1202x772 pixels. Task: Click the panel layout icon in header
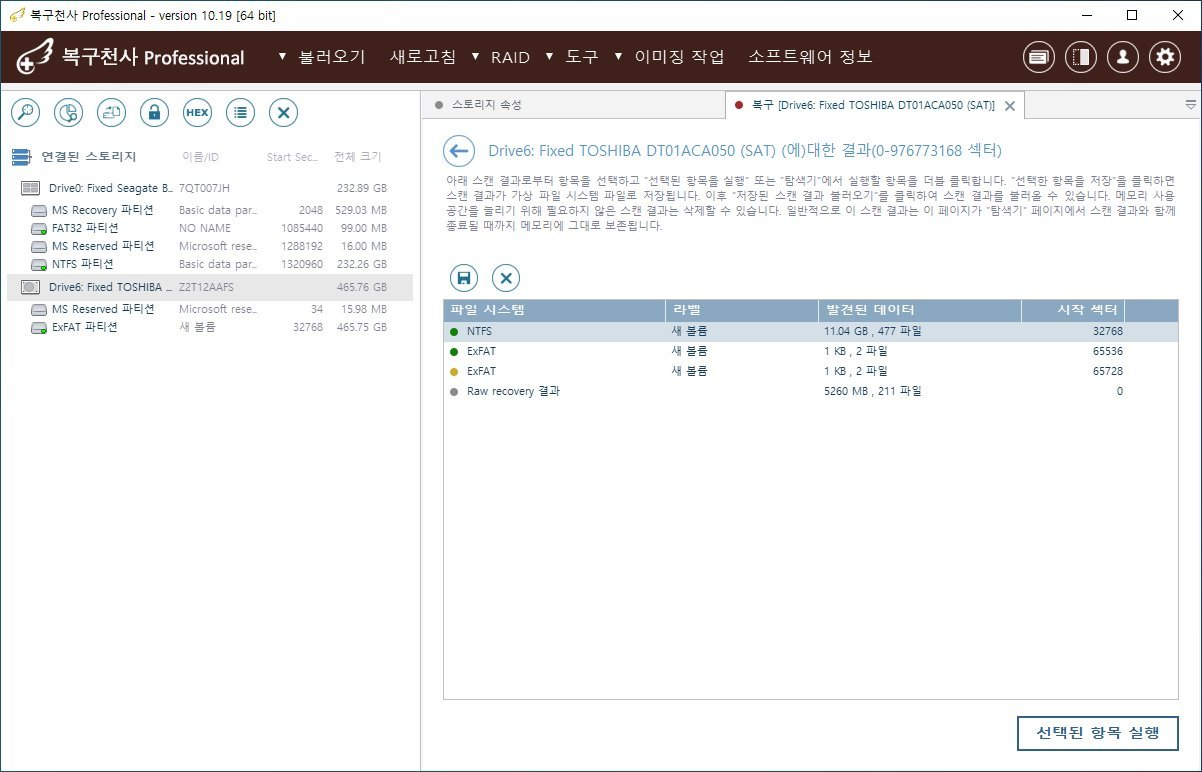point(1080,57)
